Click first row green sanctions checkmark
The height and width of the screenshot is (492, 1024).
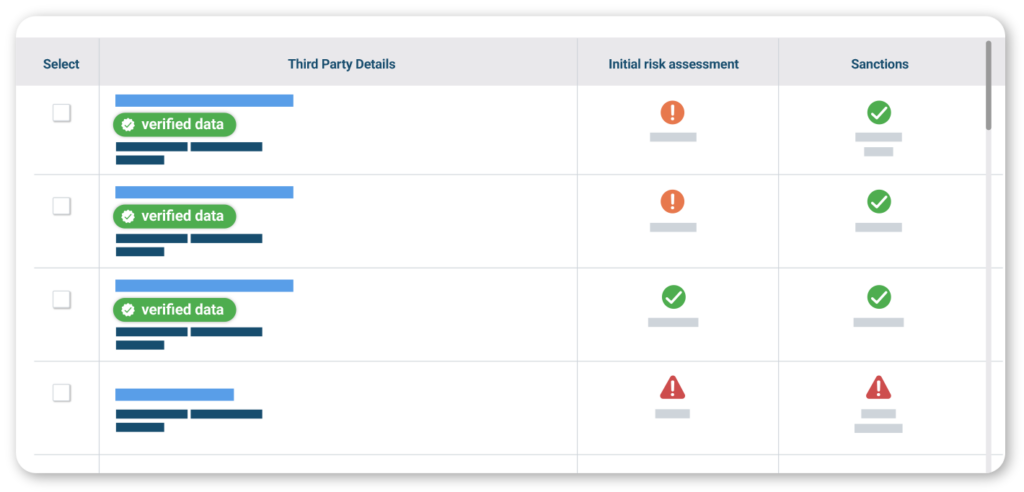879,113
